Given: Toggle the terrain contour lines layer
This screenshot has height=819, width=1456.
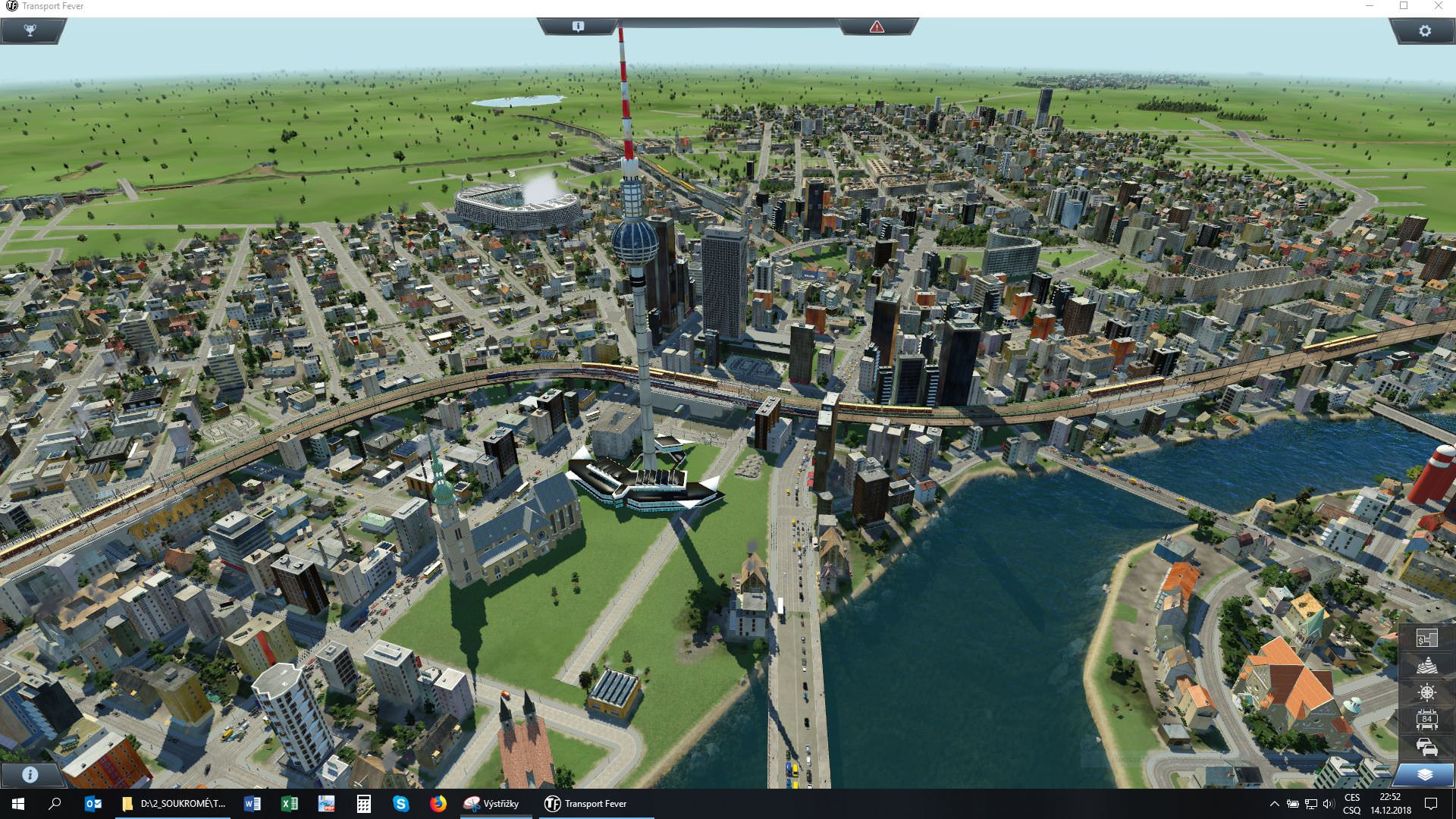Looking at the screenshot, I should click(x=1426, y=665).
